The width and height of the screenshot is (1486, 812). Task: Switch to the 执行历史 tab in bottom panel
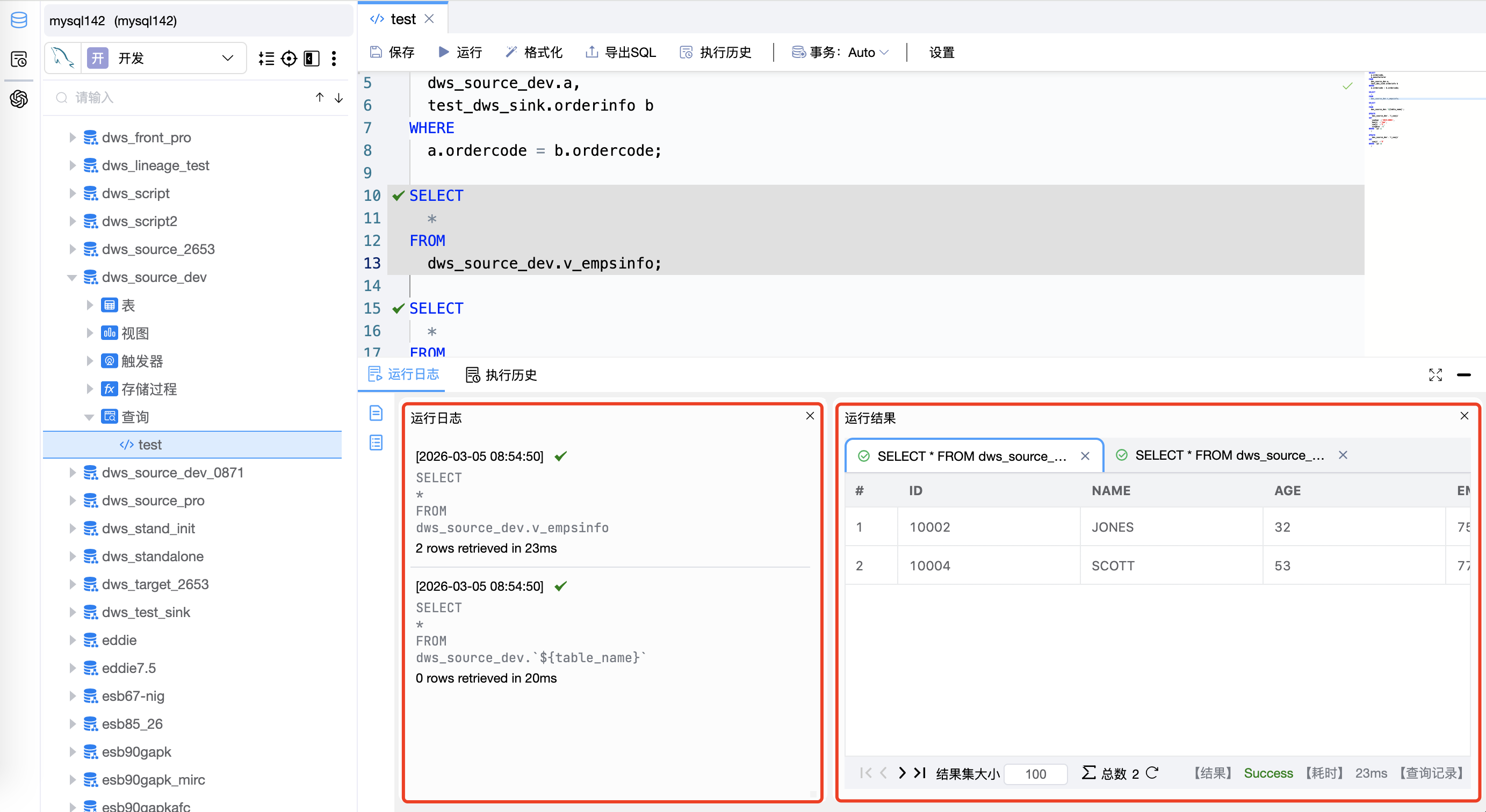click(500, 374)
